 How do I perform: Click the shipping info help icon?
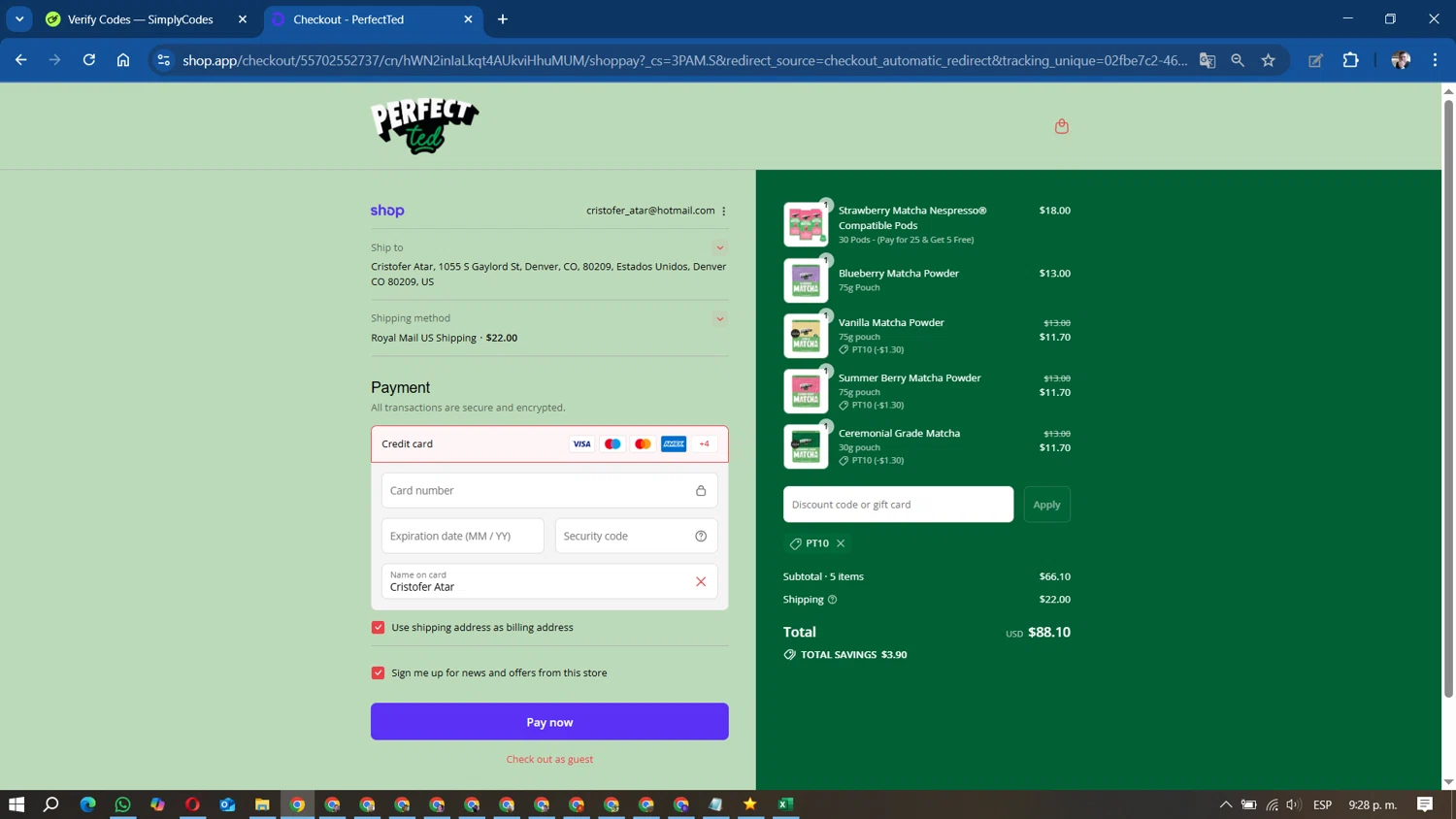click(x=832, y=600)
